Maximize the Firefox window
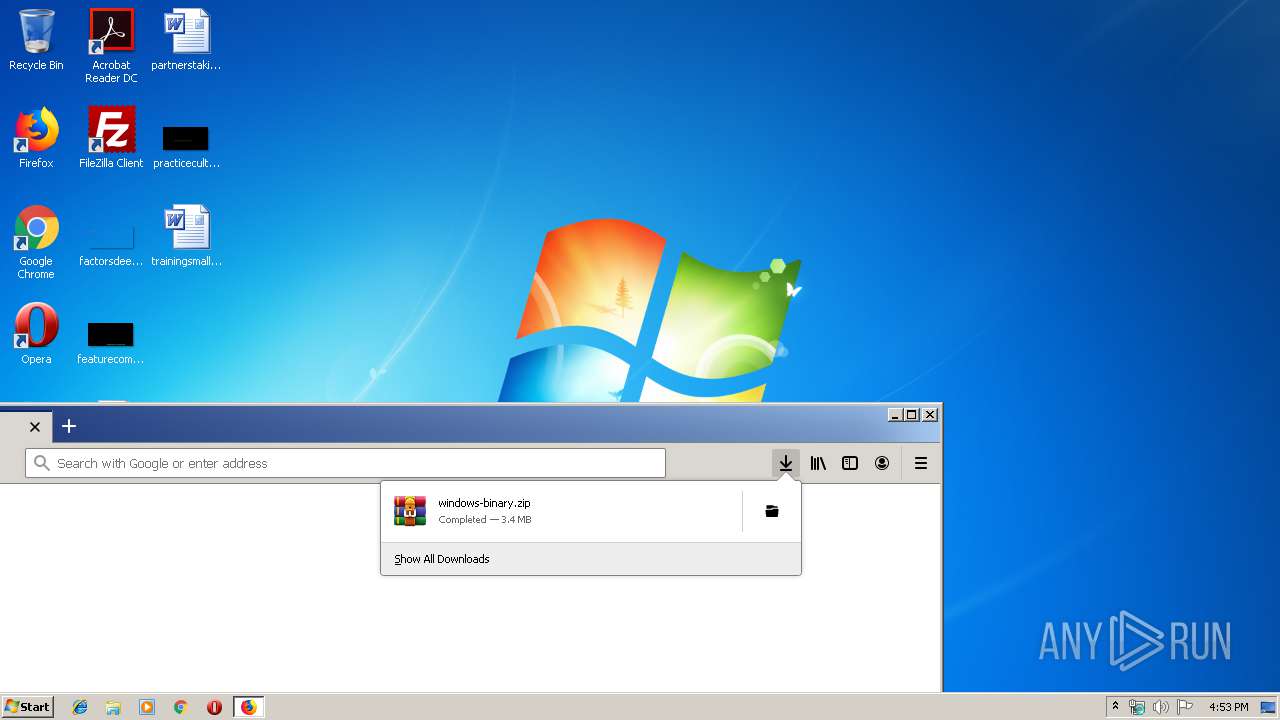Viewport: 1280px width, 720px height. 912,414
